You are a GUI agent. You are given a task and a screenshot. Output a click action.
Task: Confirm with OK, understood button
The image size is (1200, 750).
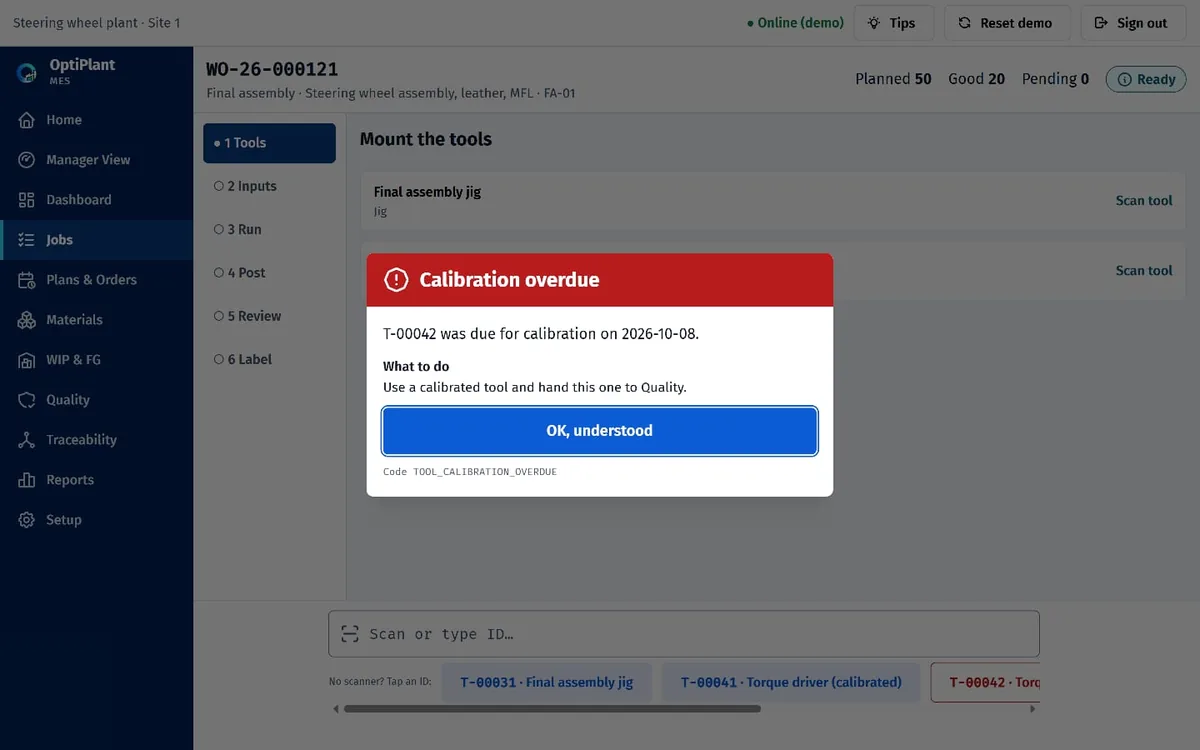click(600, 431)
